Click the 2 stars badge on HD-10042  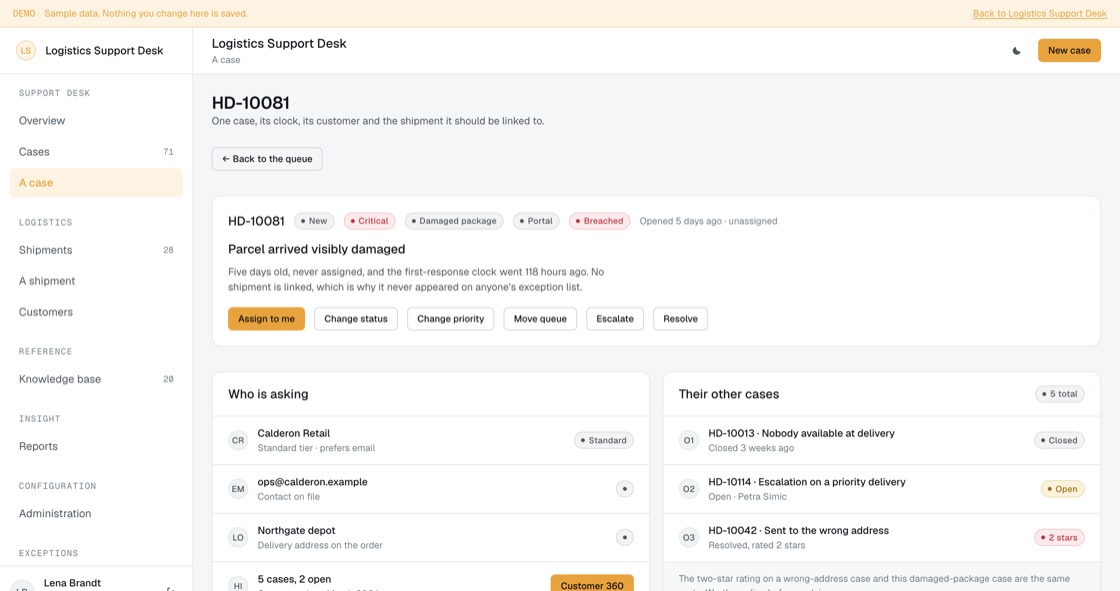click(1059, 537)
